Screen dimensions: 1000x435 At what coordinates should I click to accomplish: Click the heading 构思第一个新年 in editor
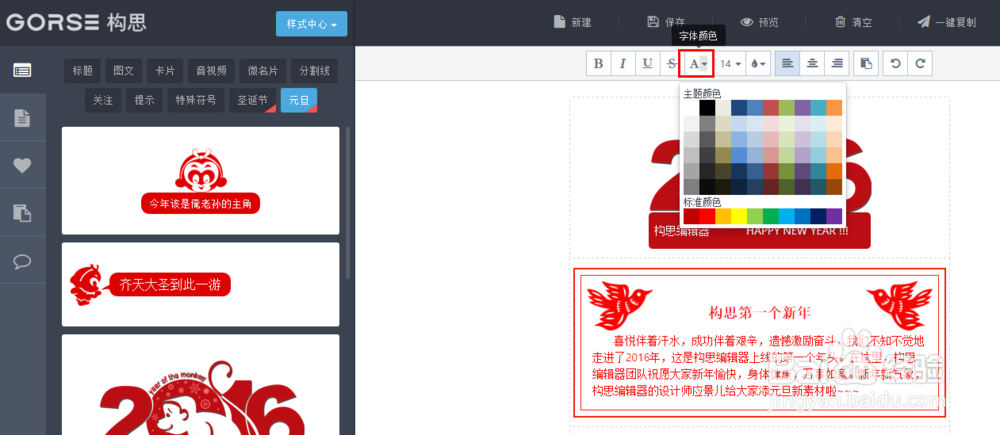click(x=760, y=313)
